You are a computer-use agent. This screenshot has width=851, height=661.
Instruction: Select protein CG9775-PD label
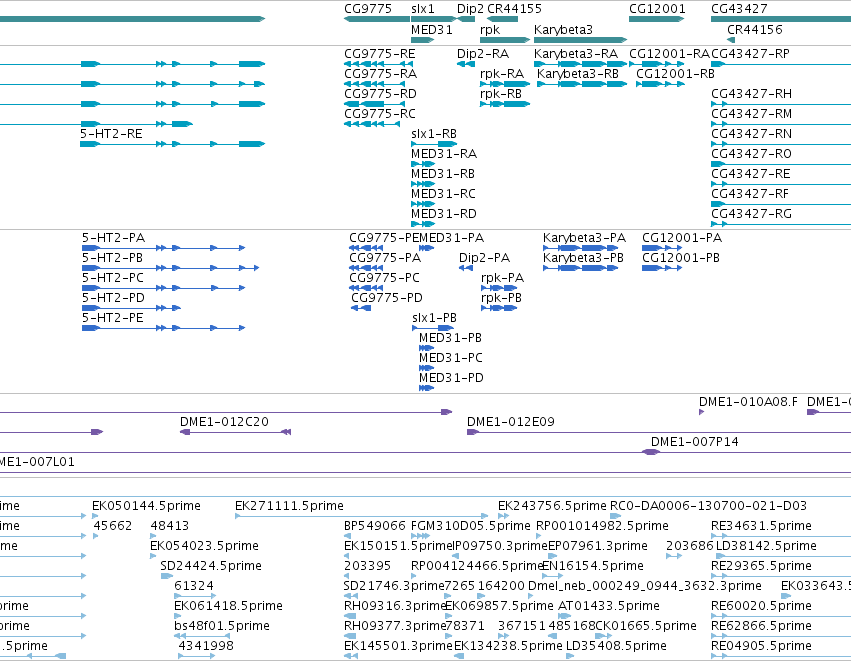pyautogui.click(x=386, y=298)
